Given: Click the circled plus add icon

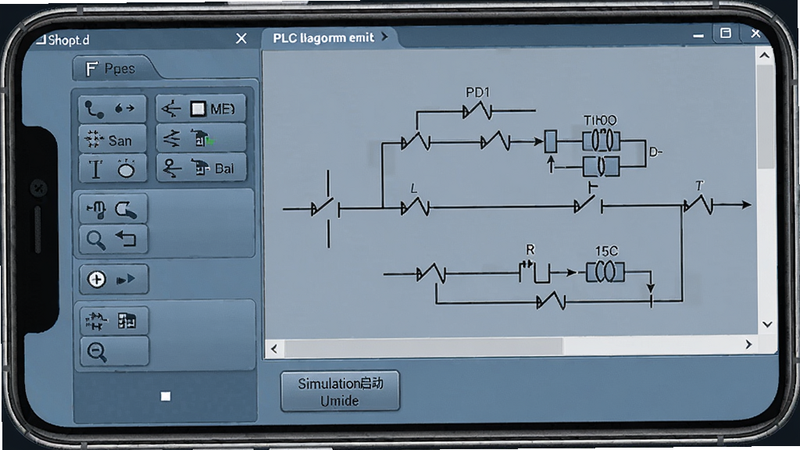Looking at the screenshot, I should pyautogui.click(x=96, y=279).
